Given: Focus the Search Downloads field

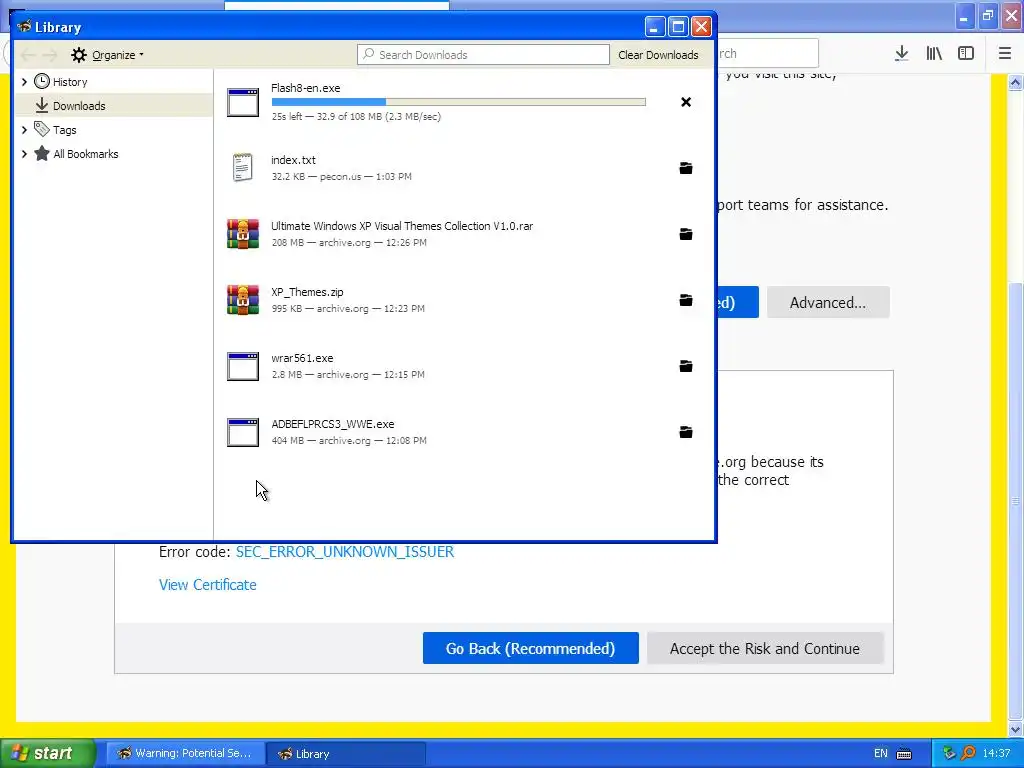Looking at the screenshot, I should 483,55.
